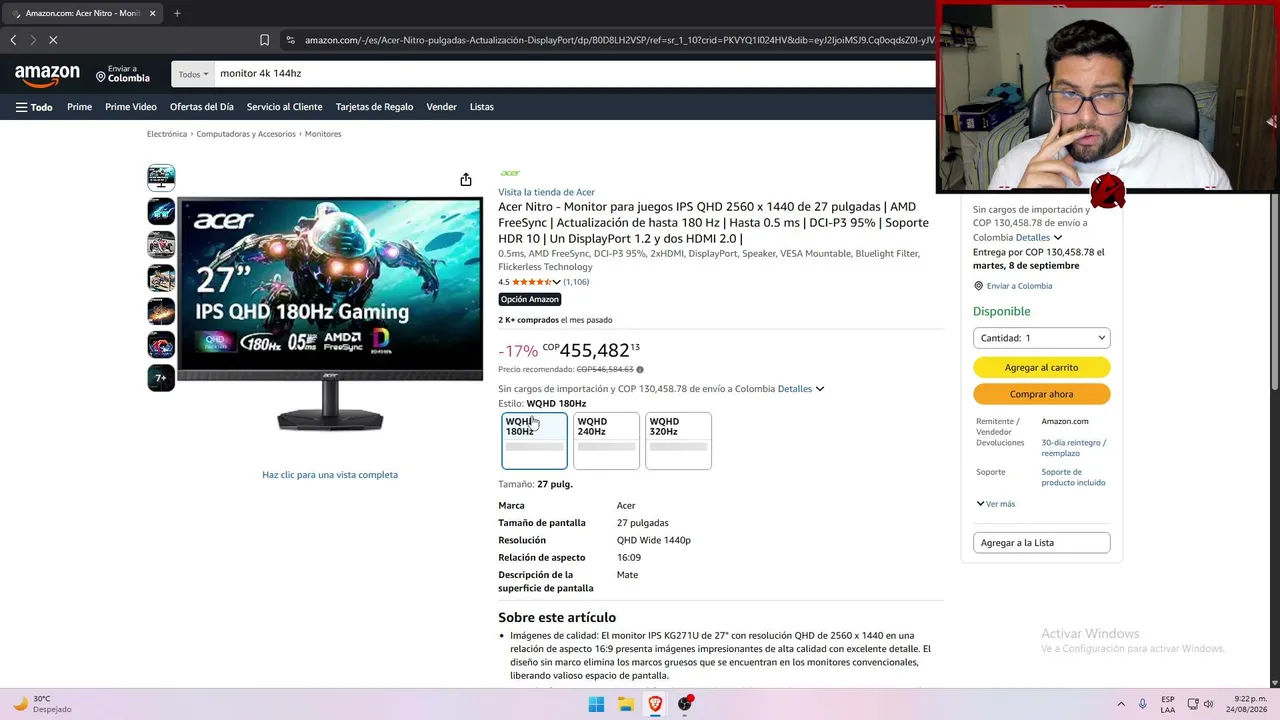The height and width of the screenshot is (720, 1280).
Task: Expand Ver más seller details
Action: point(996,504)
